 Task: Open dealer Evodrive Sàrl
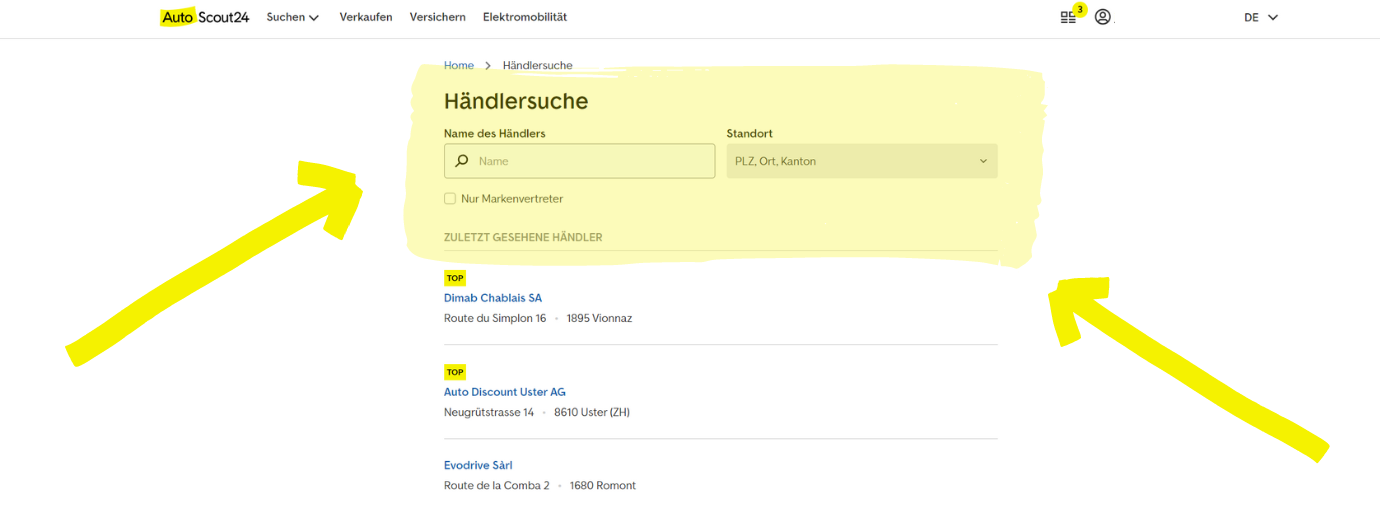pyautogui.click(x=478, y=465)
